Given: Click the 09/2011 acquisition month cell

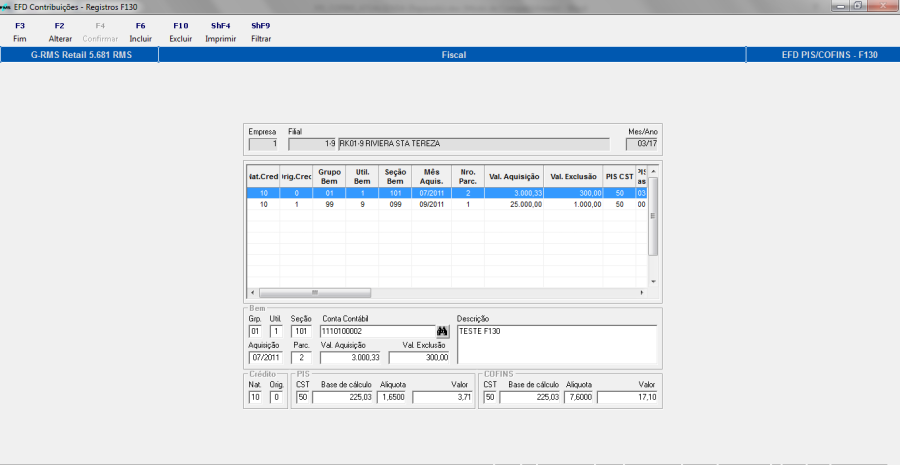Looking at the screenshot, I should coord(432,204).
